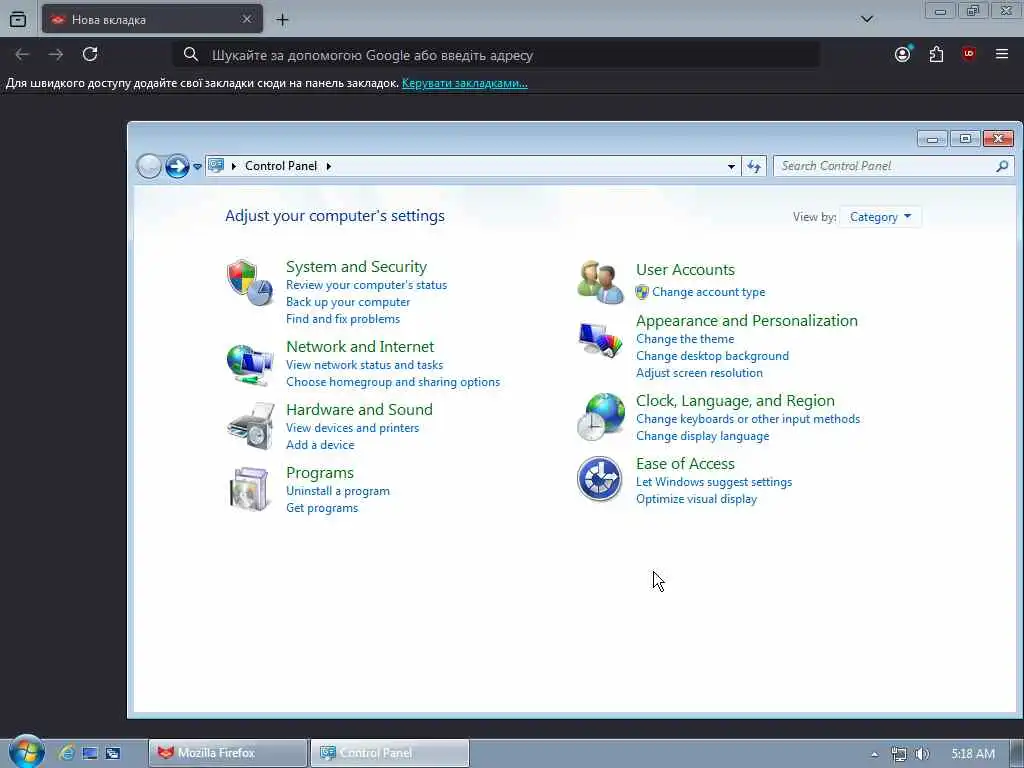Click the computer icon in address bar
The height and width of the screenshot is (768, 1024).
pos(216,165)
